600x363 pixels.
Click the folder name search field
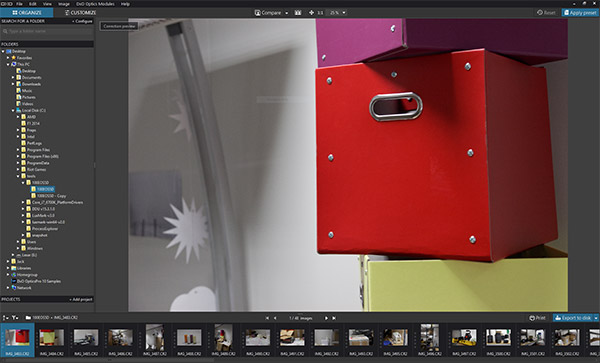click(x=47, y=31)
